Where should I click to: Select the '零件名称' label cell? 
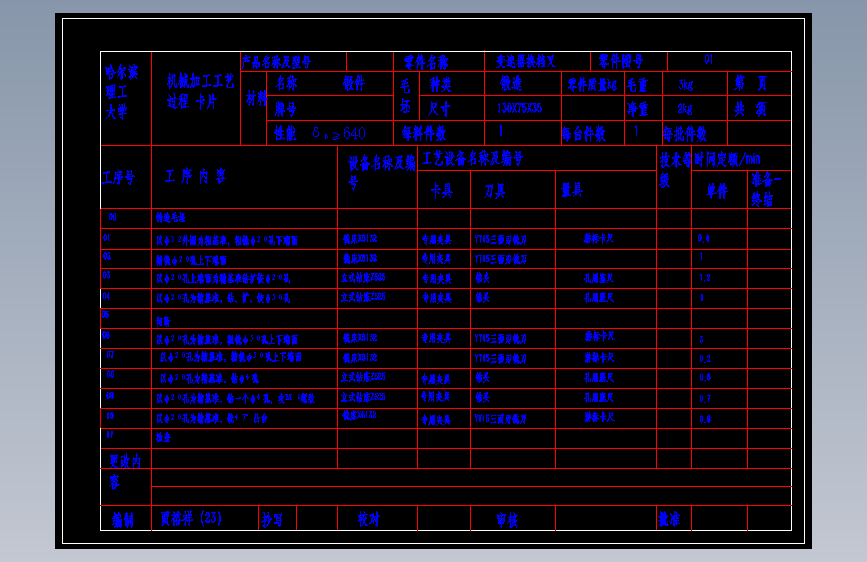click(x=426, y=62)
